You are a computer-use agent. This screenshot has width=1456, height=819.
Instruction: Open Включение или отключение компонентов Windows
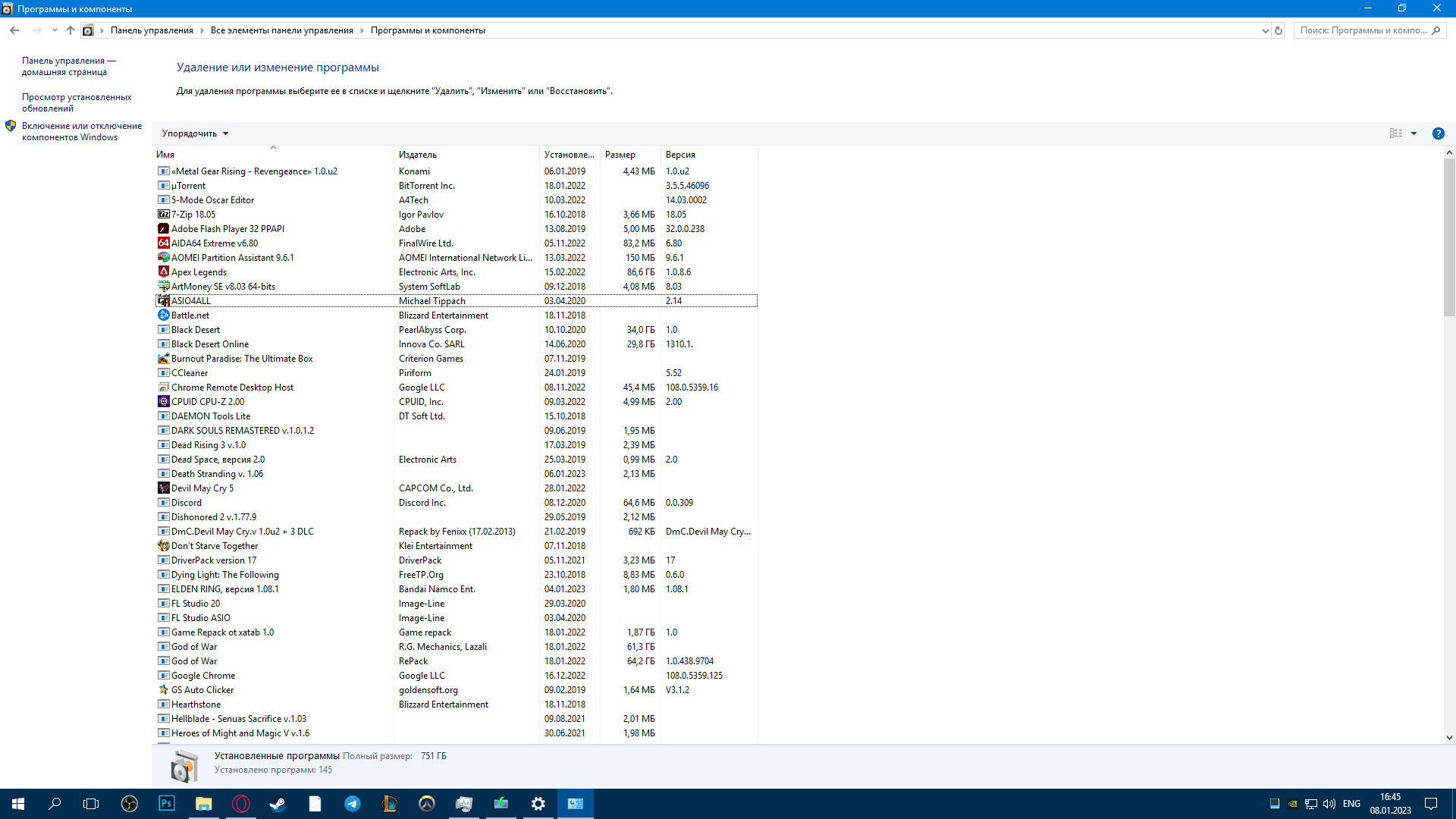point(82,132)
